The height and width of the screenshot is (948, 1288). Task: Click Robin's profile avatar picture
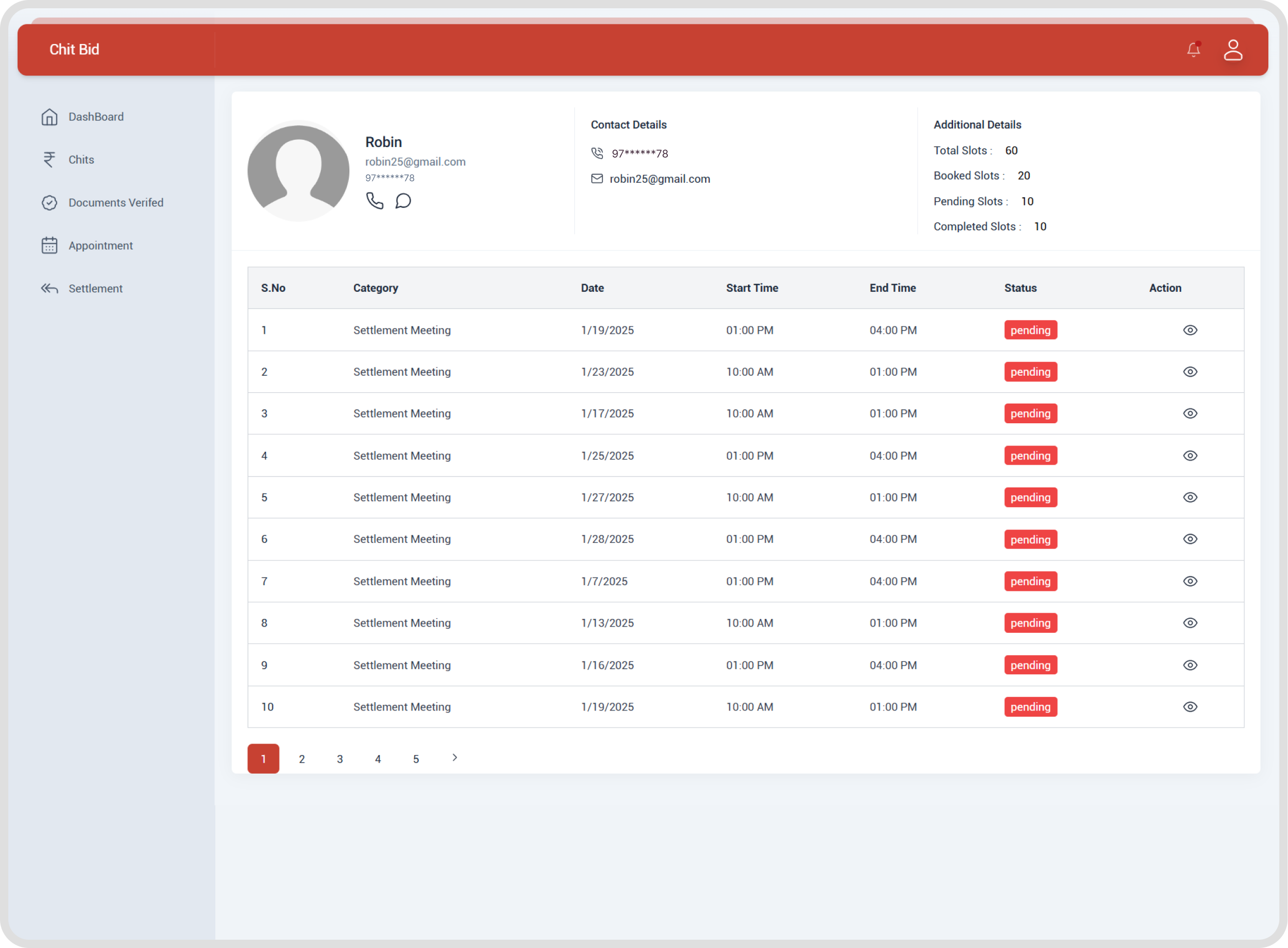pos(299,171)
